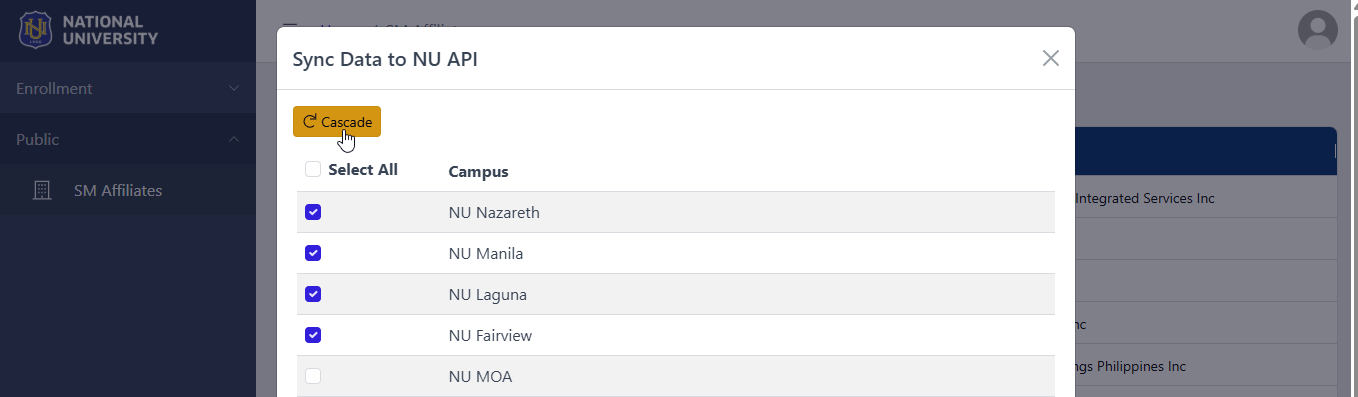This screenshot has width=1358, height=397.
Task: Open the Enrollment menu section
Action: [x=128, y=88]
